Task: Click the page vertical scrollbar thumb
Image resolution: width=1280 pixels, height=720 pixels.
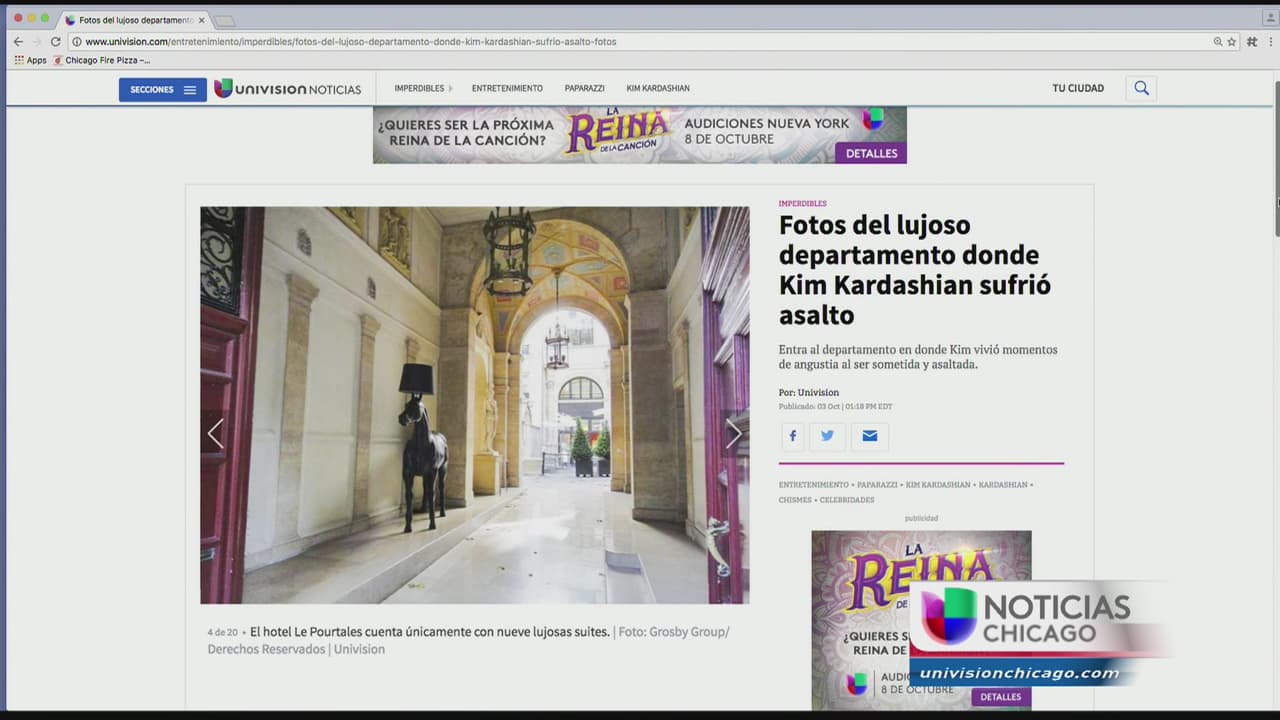Action: click(1276, 160)
